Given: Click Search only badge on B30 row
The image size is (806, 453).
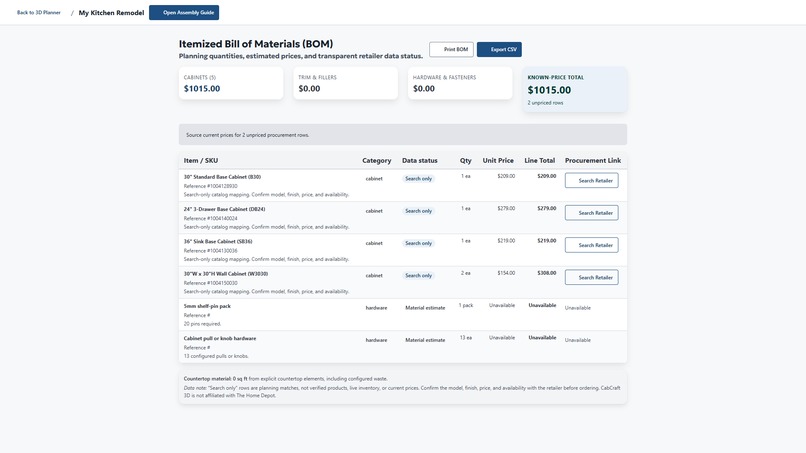Looking at the screenshot, I should (418, 178).
